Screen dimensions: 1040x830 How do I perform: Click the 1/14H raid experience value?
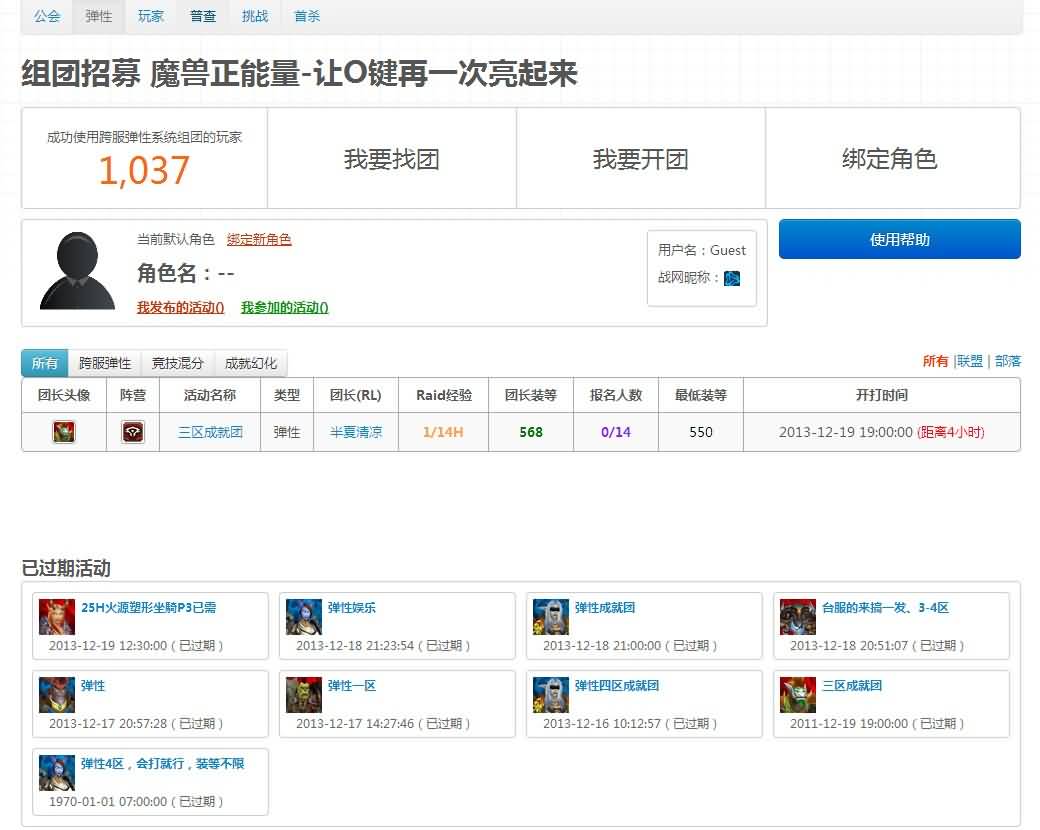(443, 432)
